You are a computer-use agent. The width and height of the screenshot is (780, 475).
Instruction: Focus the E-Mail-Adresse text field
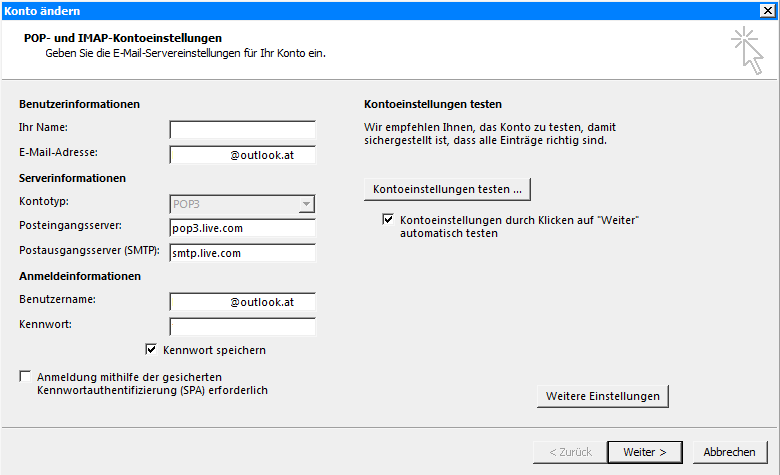point(242,155)
